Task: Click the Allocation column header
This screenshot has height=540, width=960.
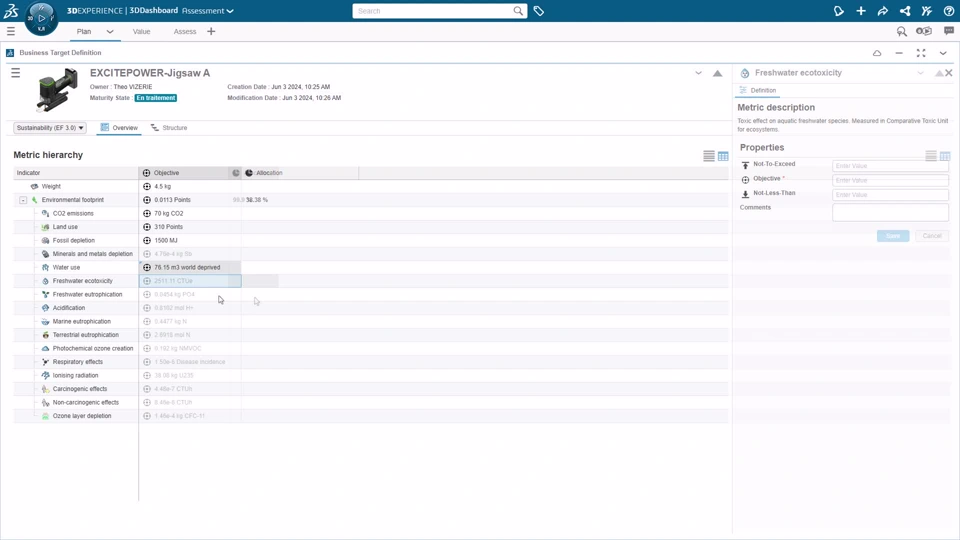Action: click(269, 173)
